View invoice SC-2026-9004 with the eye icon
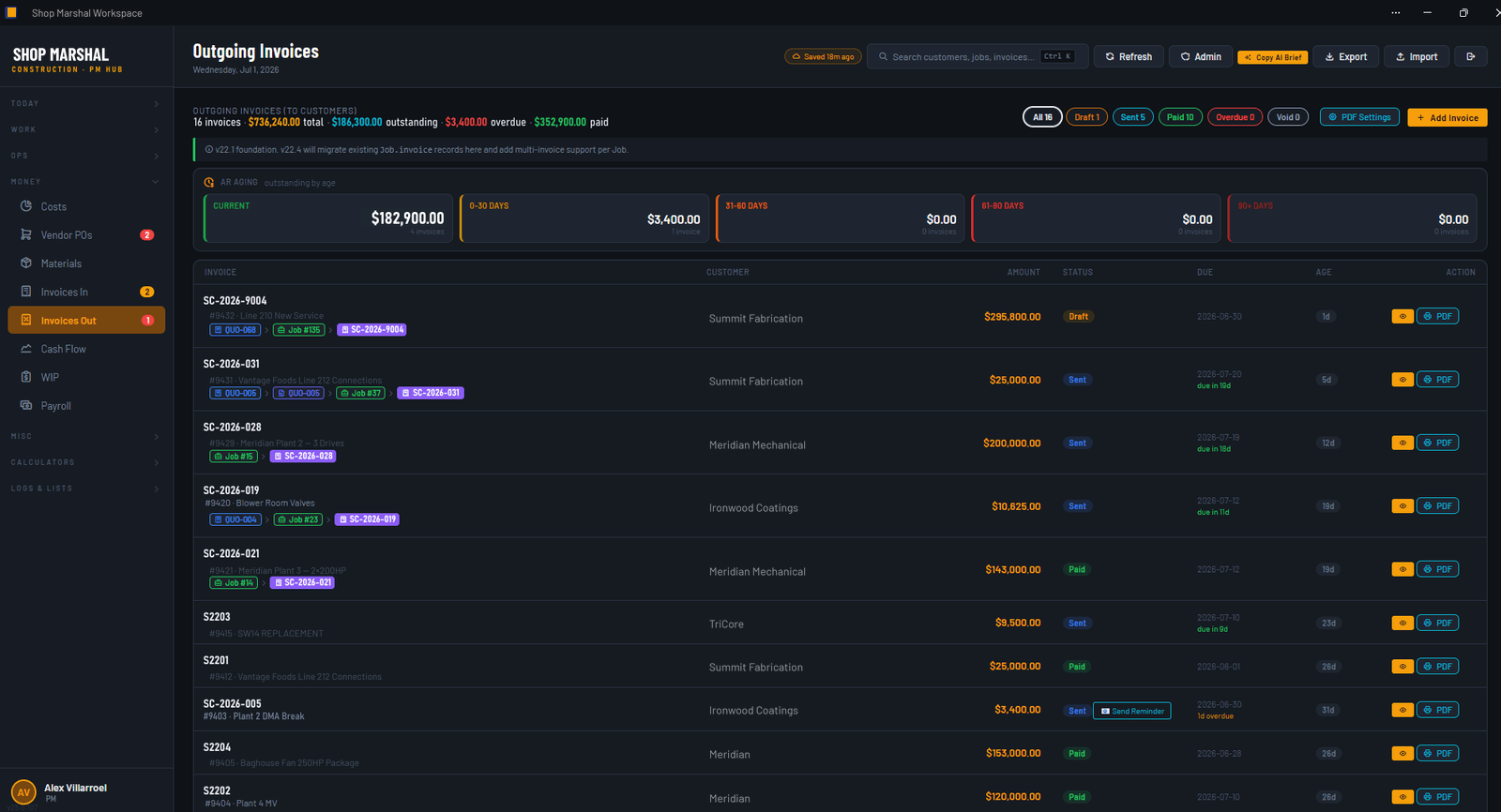 (1402, 317)
